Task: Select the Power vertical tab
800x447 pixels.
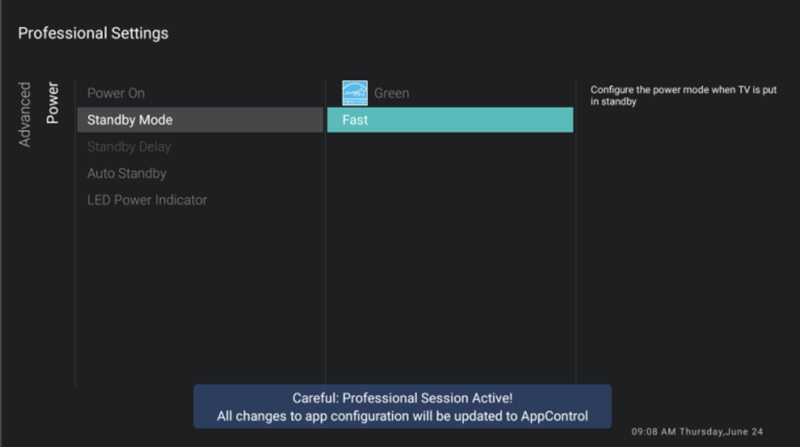Action: 53,103
